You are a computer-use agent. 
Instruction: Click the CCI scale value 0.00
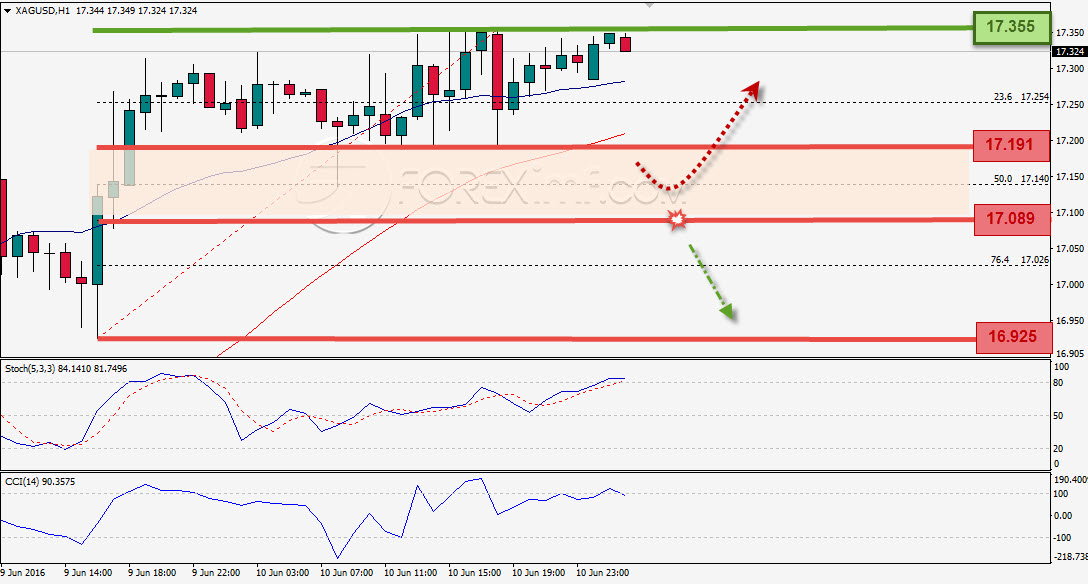1063,515
